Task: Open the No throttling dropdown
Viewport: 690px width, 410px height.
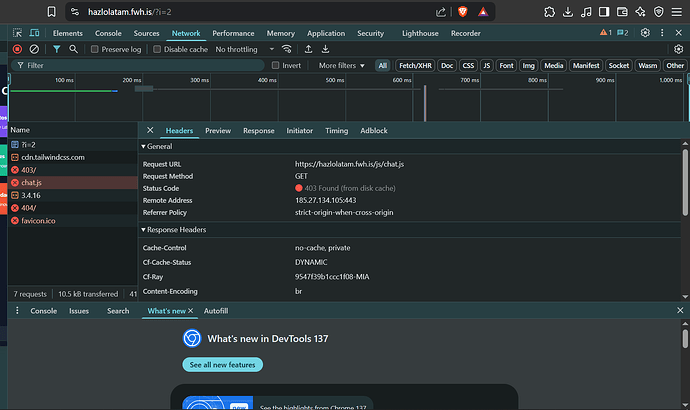Action: coord(244,49)
